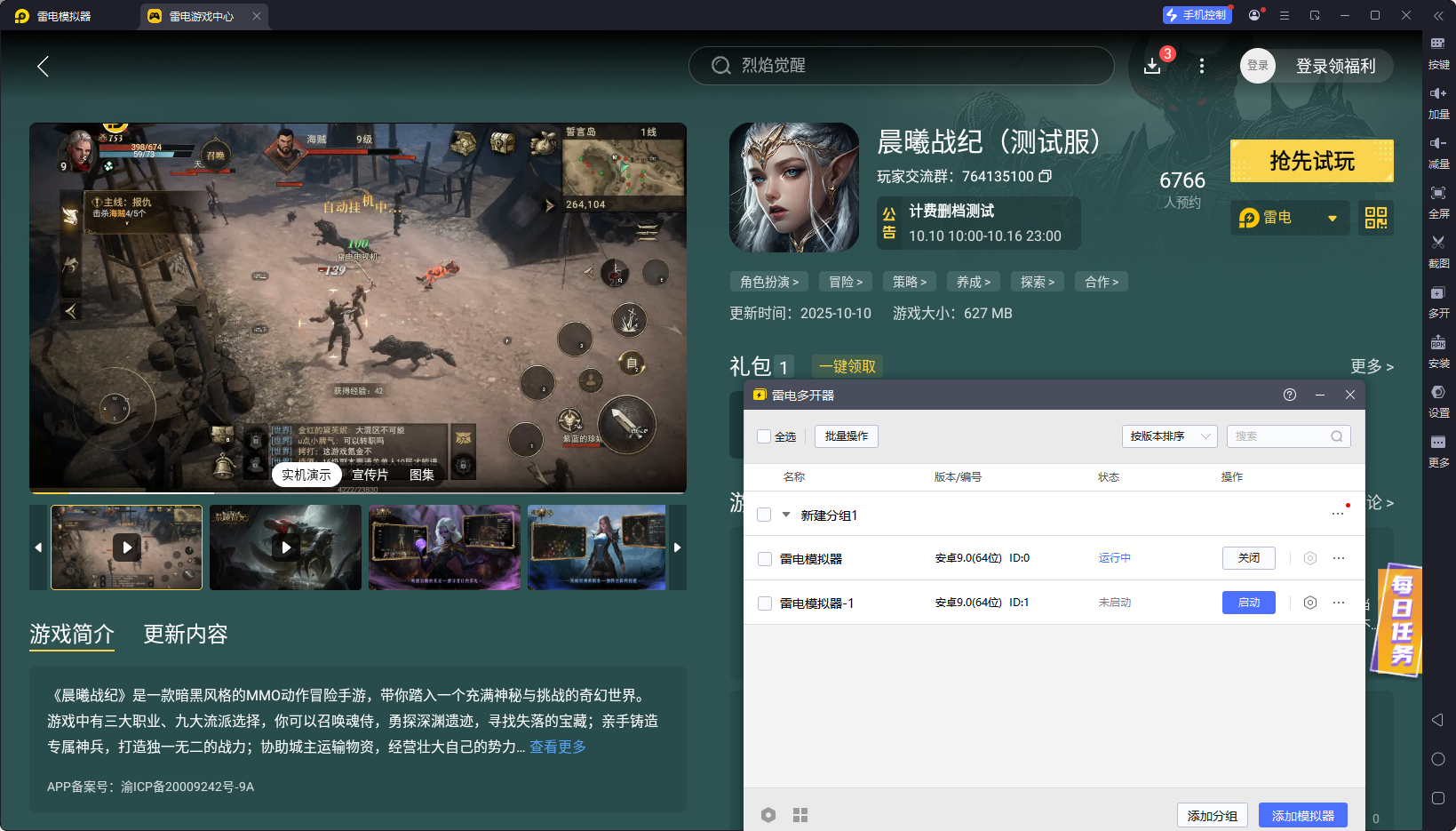The height and width of the screenshot is (831, 1456).
Task: Open 多开 multi-instance sidebar icon
Action: tap(1438, 301)
